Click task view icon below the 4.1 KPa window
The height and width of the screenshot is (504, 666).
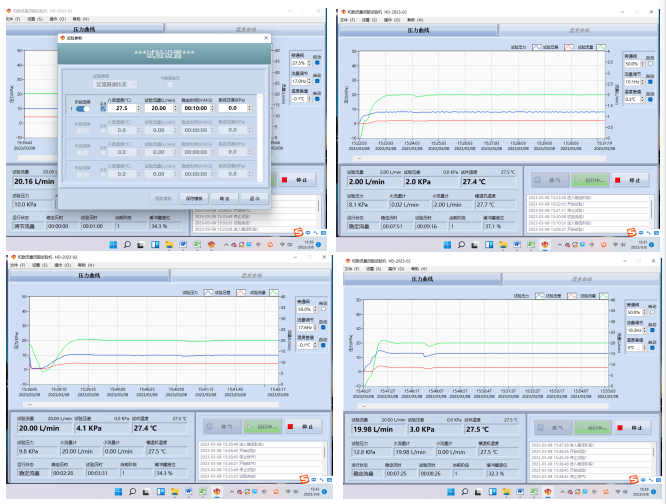coord(146,492)
